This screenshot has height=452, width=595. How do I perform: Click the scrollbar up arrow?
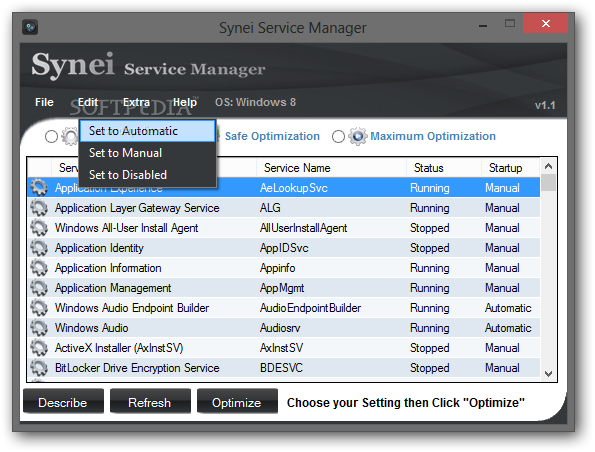(x=548, y=166)
